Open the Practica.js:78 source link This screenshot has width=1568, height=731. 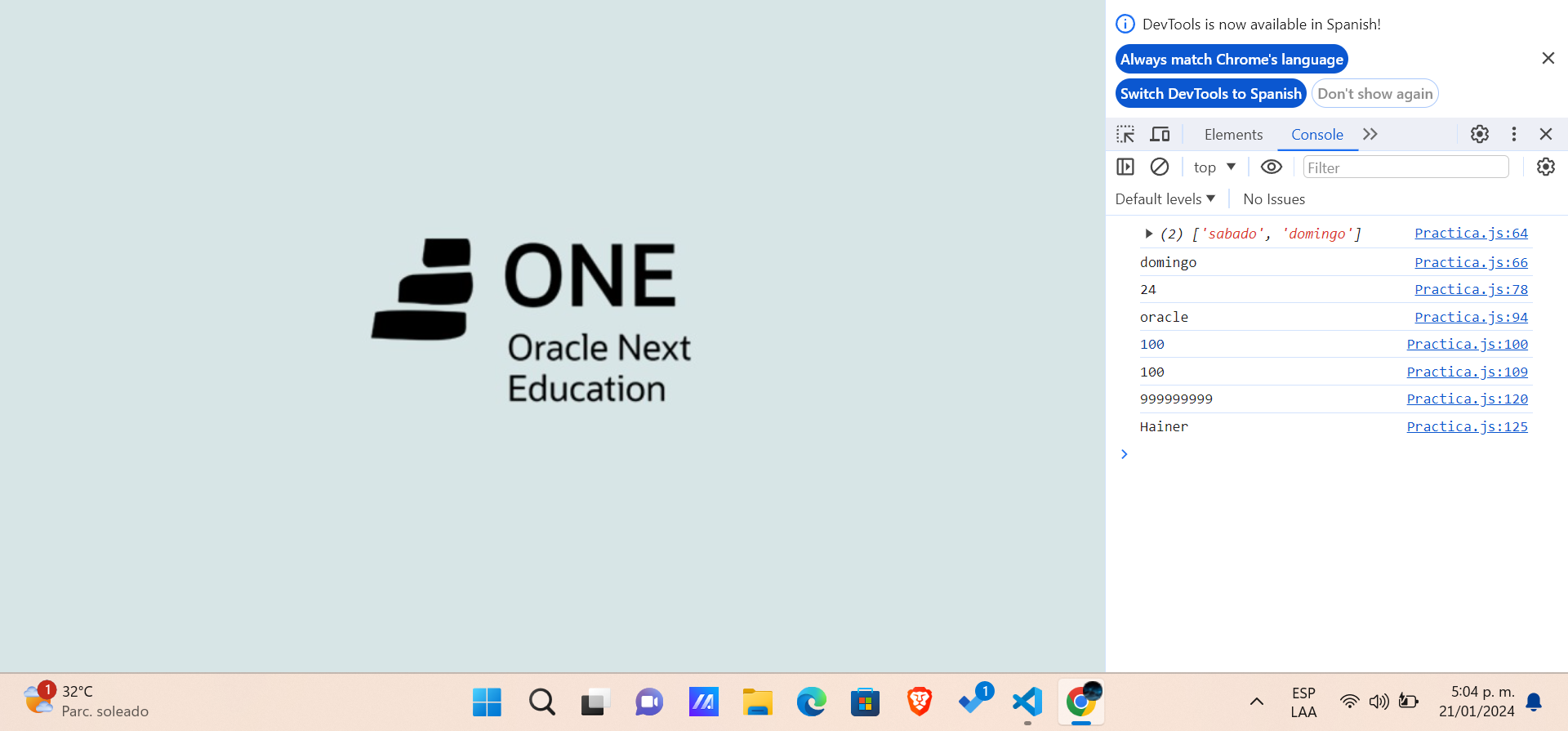coord(1471,289)
